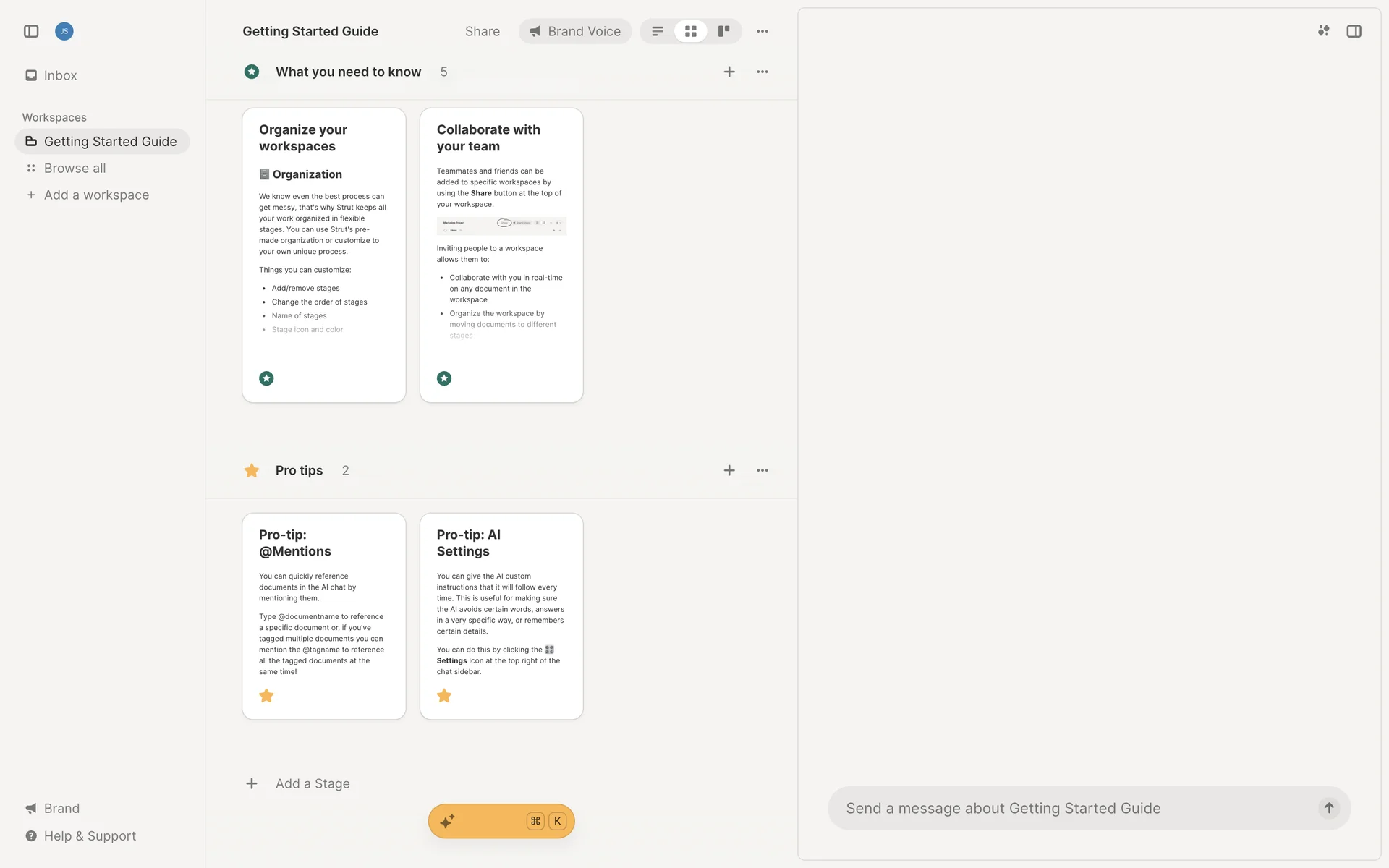The width and height of the screenshot is (1389, 868).
Task: Open Pro tips stage options menu
Action: tap(763, 470)
